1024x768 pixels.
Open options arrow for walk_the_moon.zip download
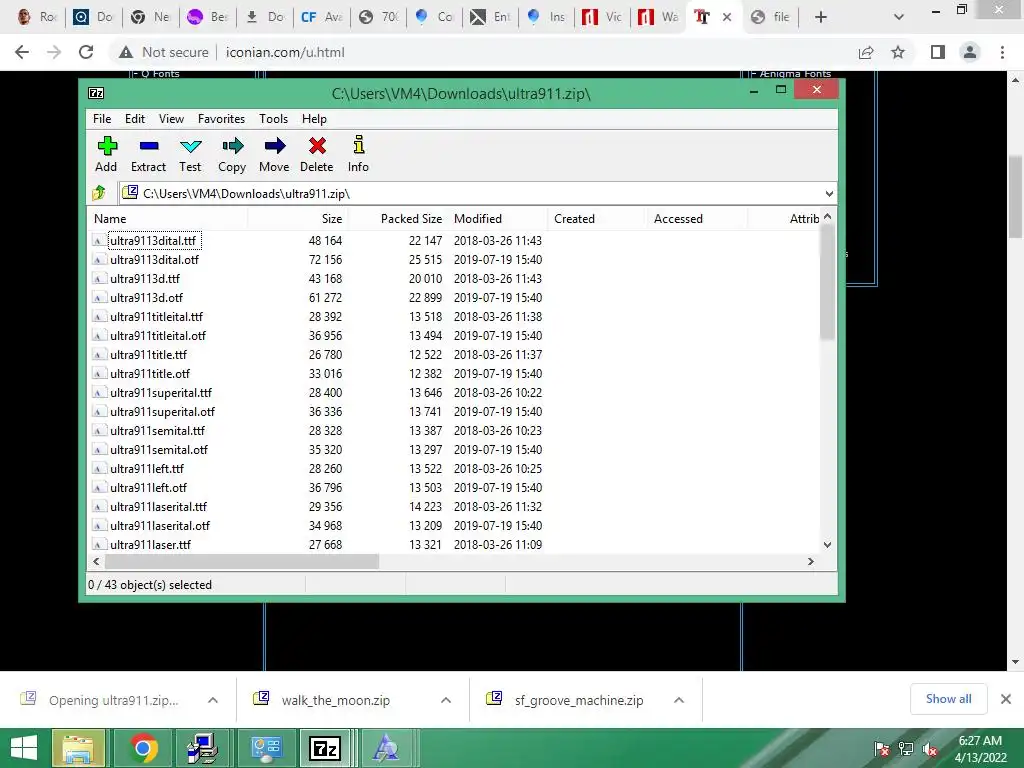click(446, 700)
